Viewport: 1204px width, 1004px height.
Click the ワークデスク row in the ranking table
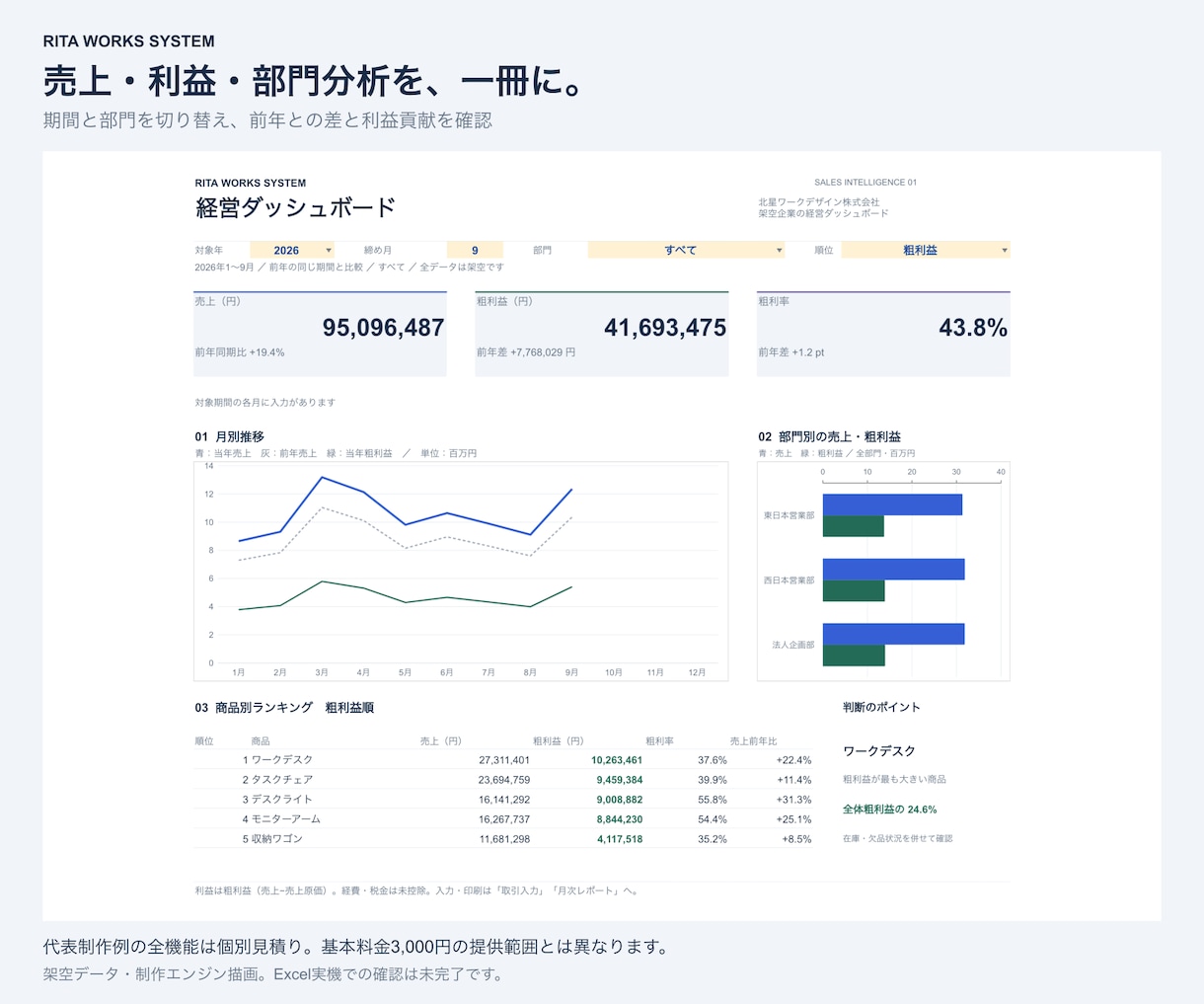(503, 760)
